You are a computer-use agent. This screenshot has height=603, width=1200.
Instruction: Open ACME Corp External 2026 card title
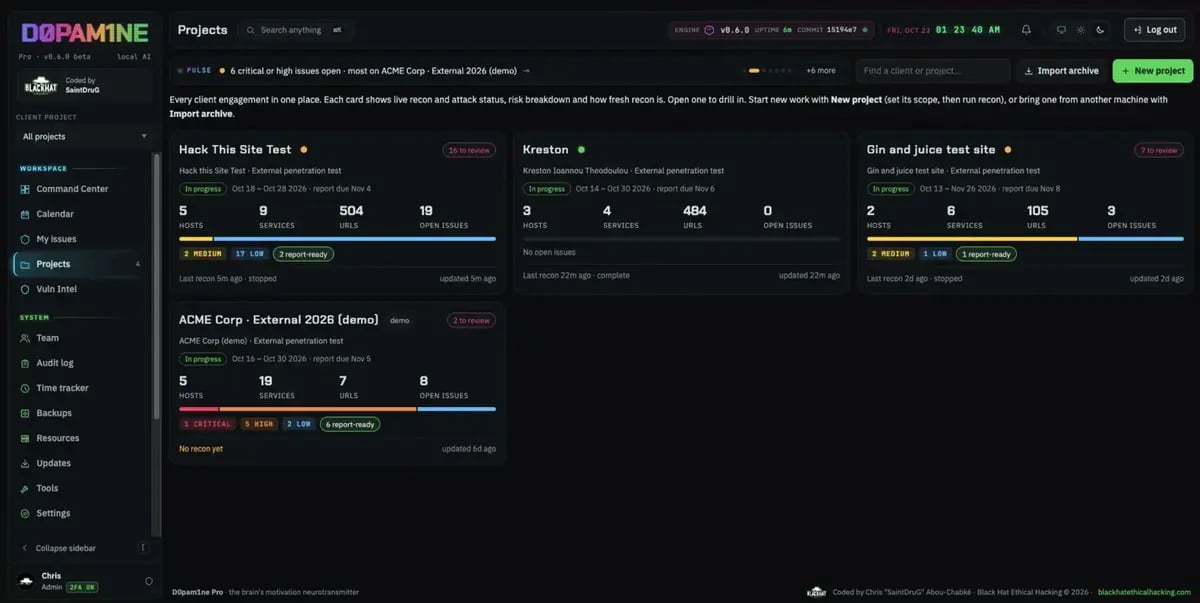(x=279, y=320)
